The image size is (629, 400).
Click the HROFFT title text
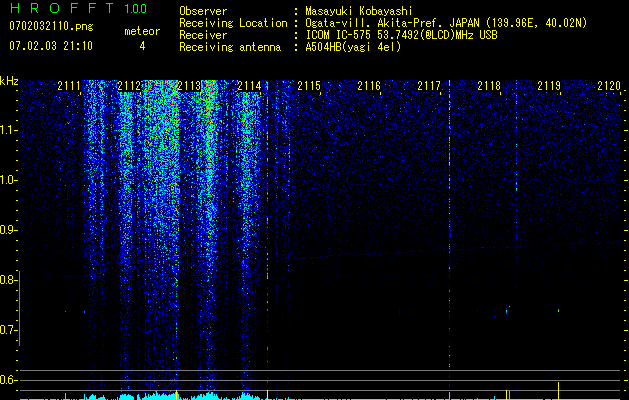pos(62,8)
